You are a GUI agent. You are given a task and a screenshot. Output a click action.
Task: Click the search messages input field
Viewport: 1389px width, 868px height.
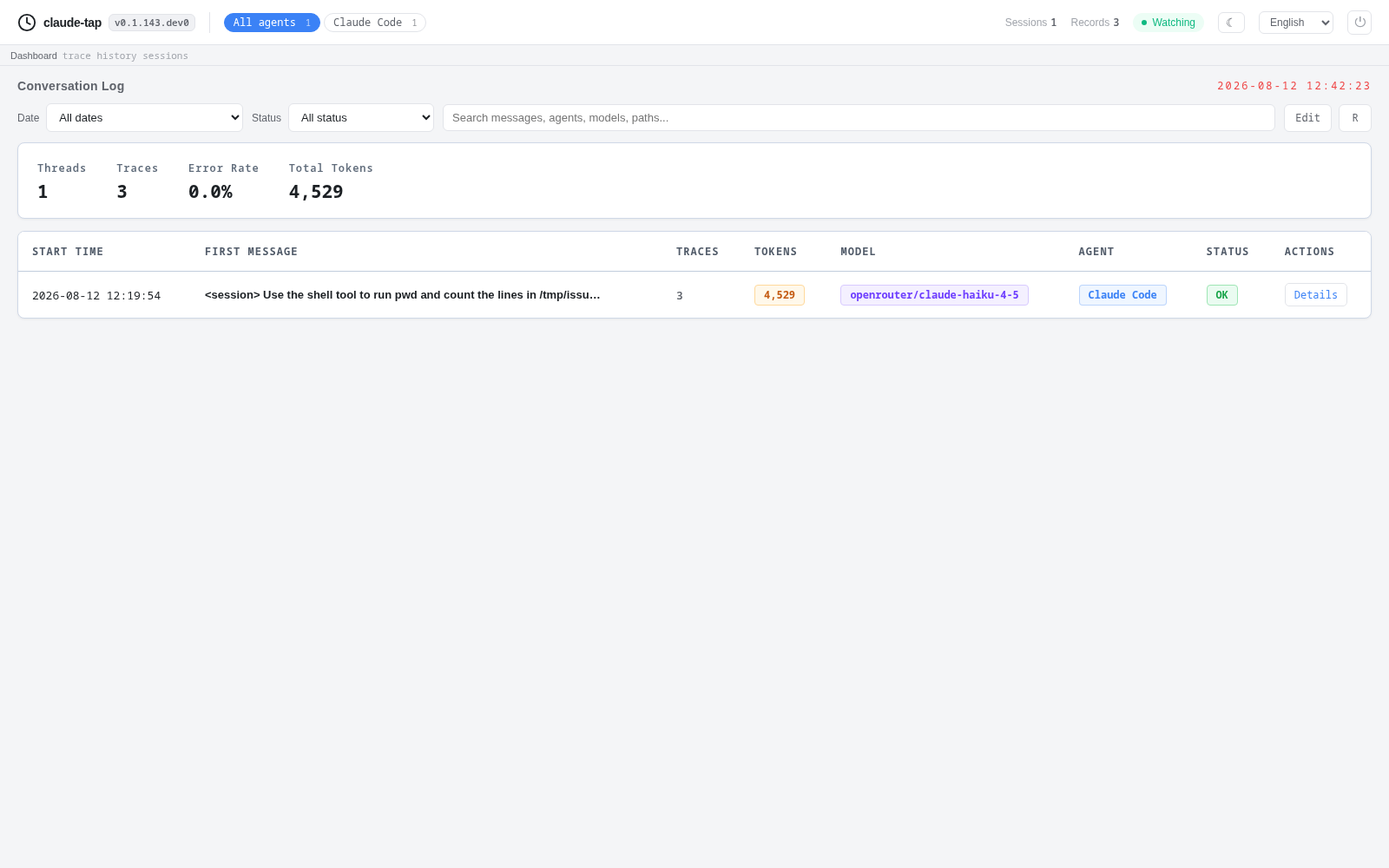point(859,118)
